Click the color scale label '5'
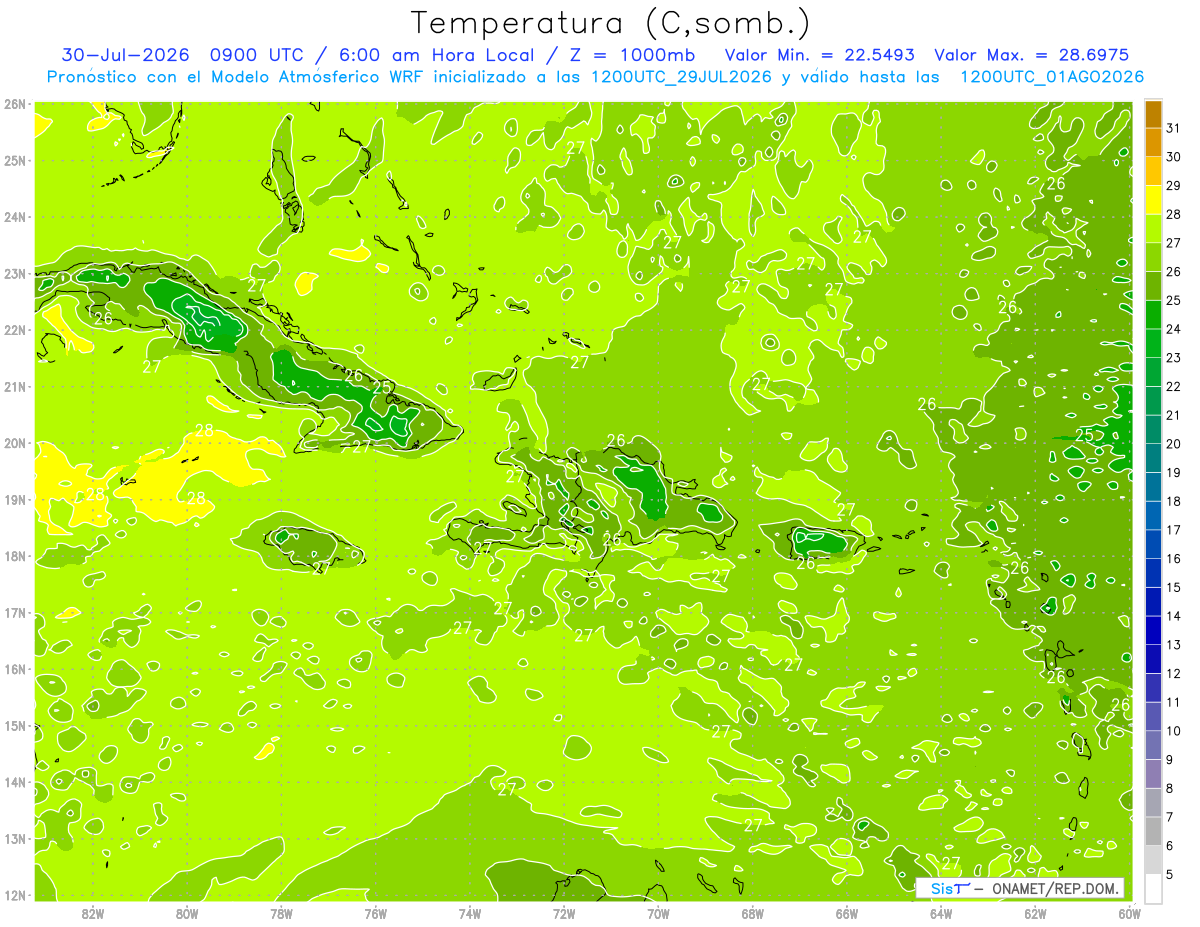 1170,874
